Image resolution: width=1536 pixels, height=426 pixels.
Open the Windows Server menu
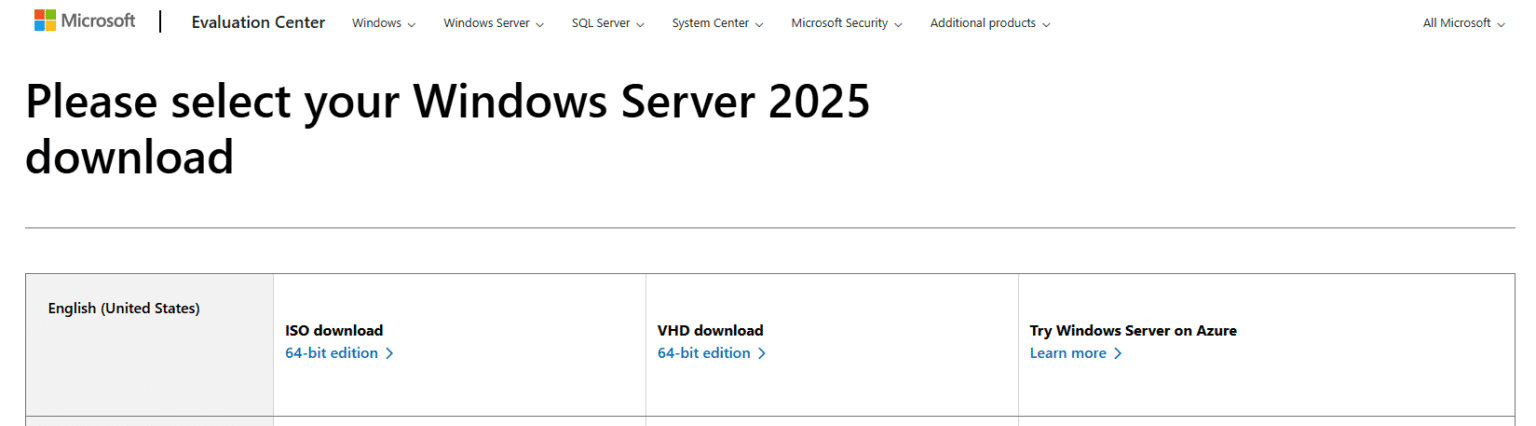[493, 23]
